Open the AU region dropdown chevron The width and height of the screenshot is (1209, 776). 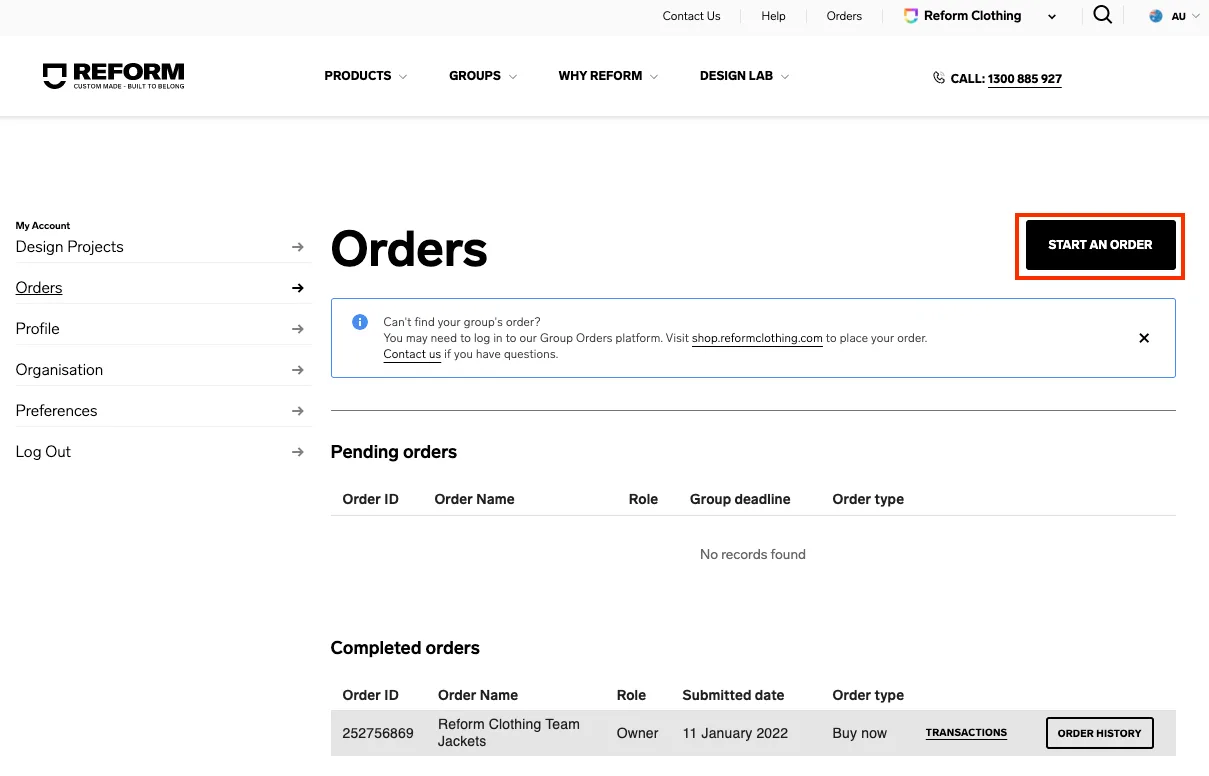pos(1196,16)
